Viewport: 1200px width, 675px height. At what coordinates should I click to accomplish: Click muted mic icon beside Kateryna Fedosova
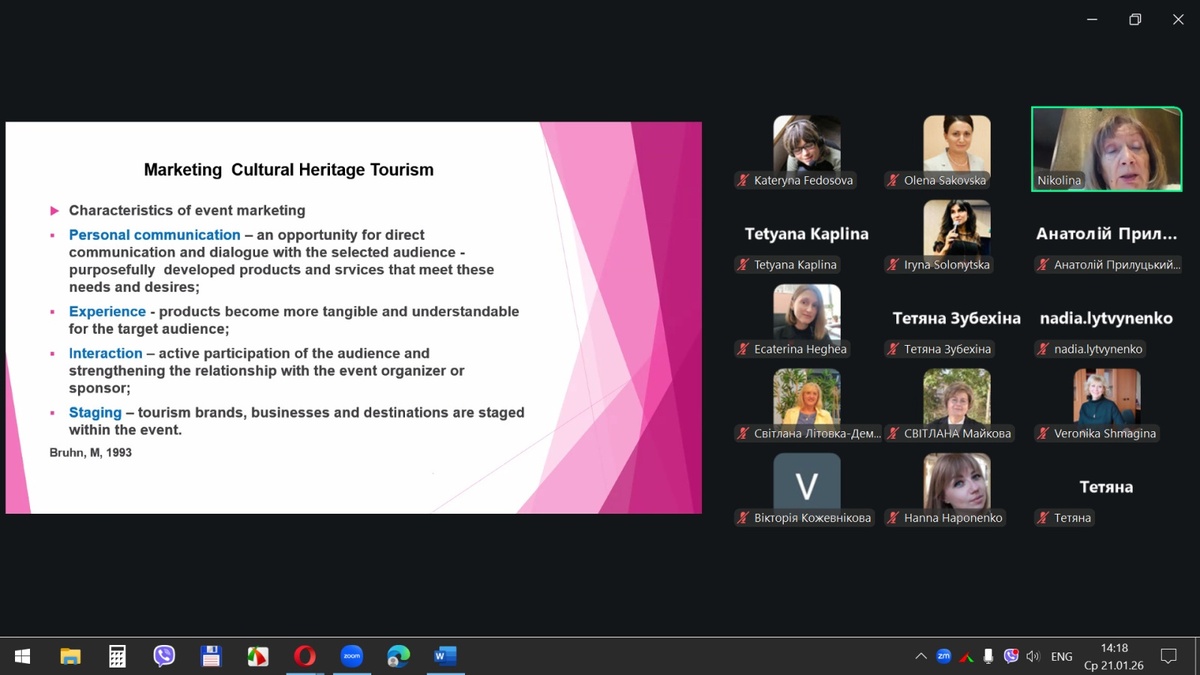click(x=743, y=181)
